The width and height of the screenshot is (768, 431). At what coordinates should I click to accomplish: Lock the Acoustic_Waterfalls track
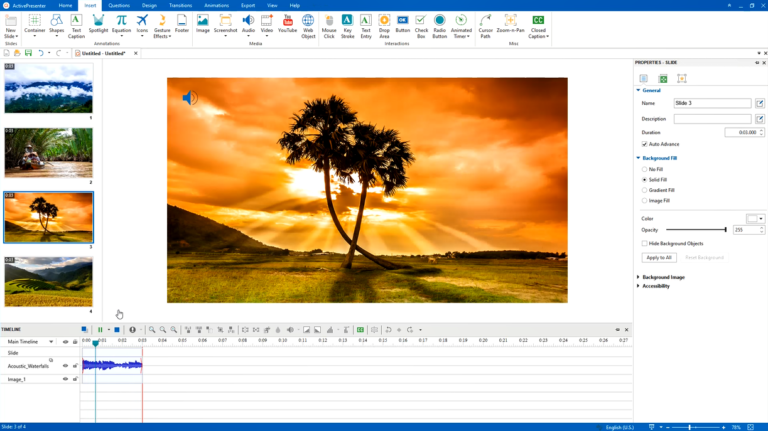tap(75, 366)
